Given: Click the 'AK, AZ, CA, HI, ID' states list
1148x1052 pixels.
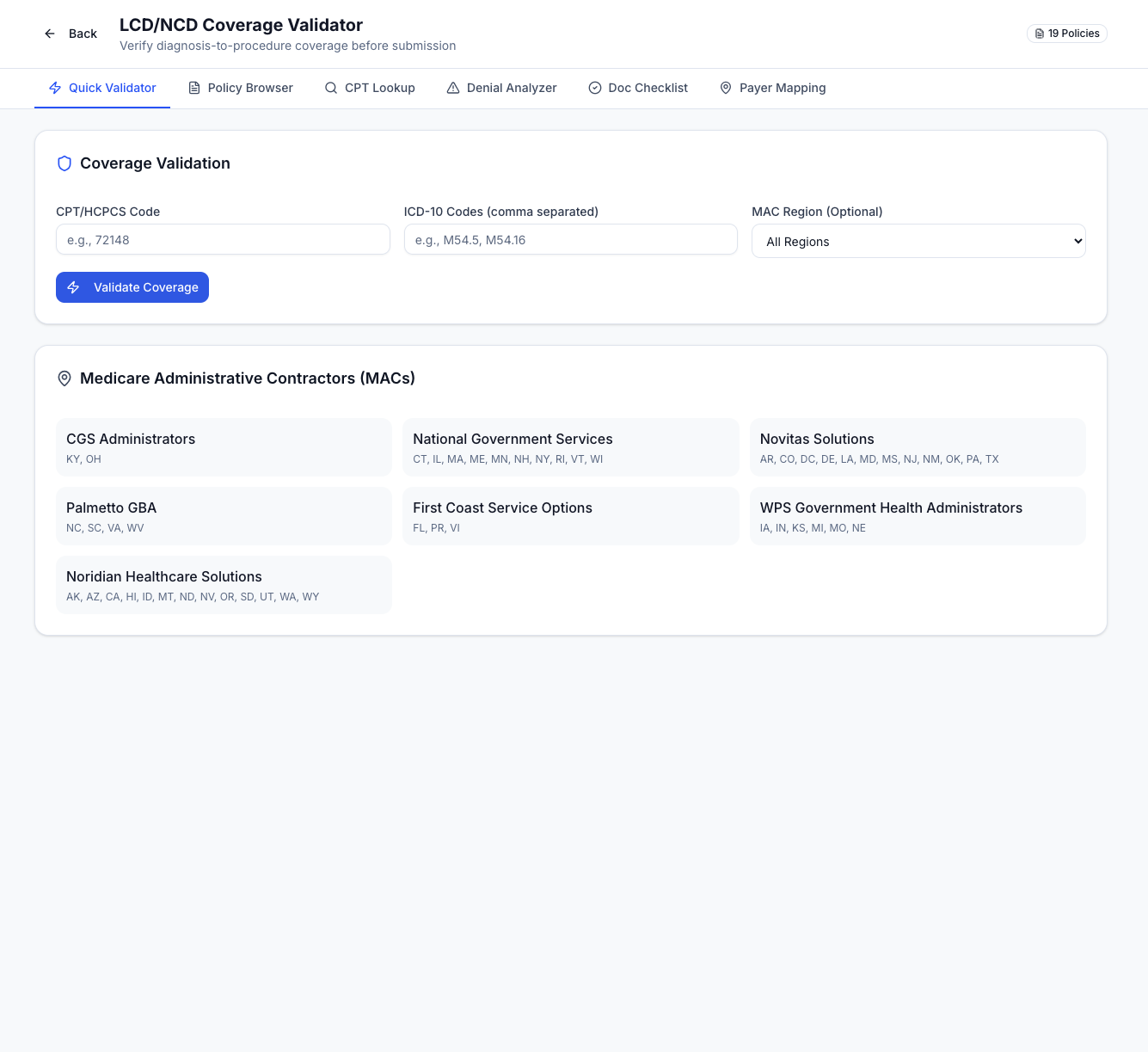Looking at the screenshot, I should click(193, 597).
